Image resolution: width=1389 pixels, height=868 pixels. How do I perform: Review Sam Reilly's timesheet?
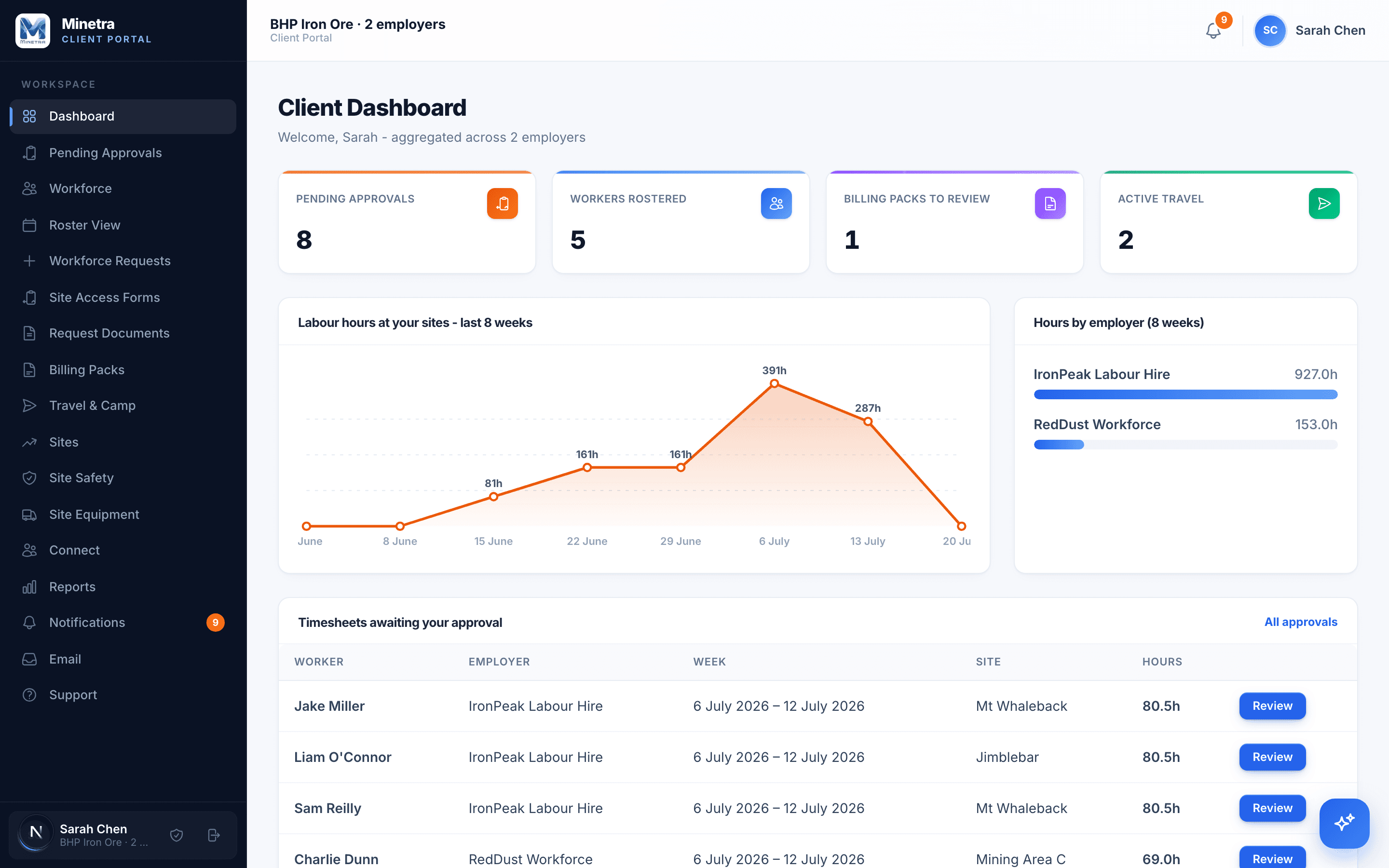(1272, 808)
